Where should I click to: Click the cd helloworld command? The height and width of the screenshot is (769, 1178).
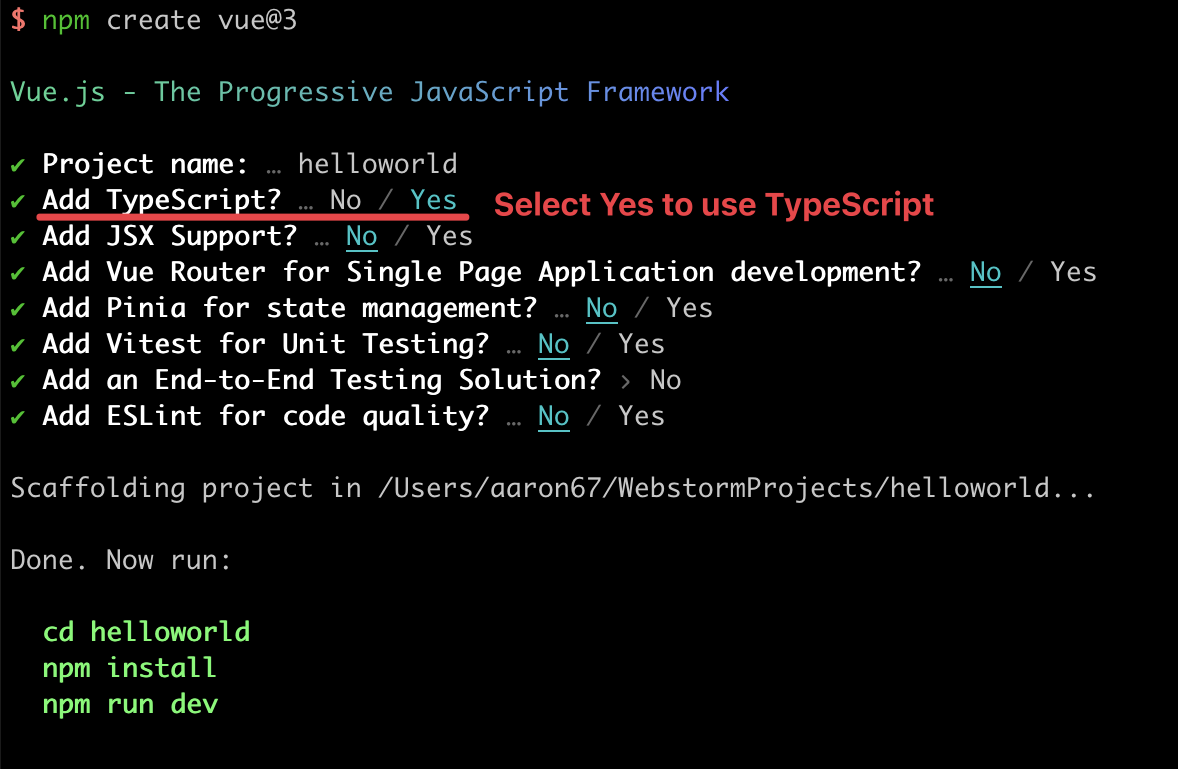(x=146, y=632)
